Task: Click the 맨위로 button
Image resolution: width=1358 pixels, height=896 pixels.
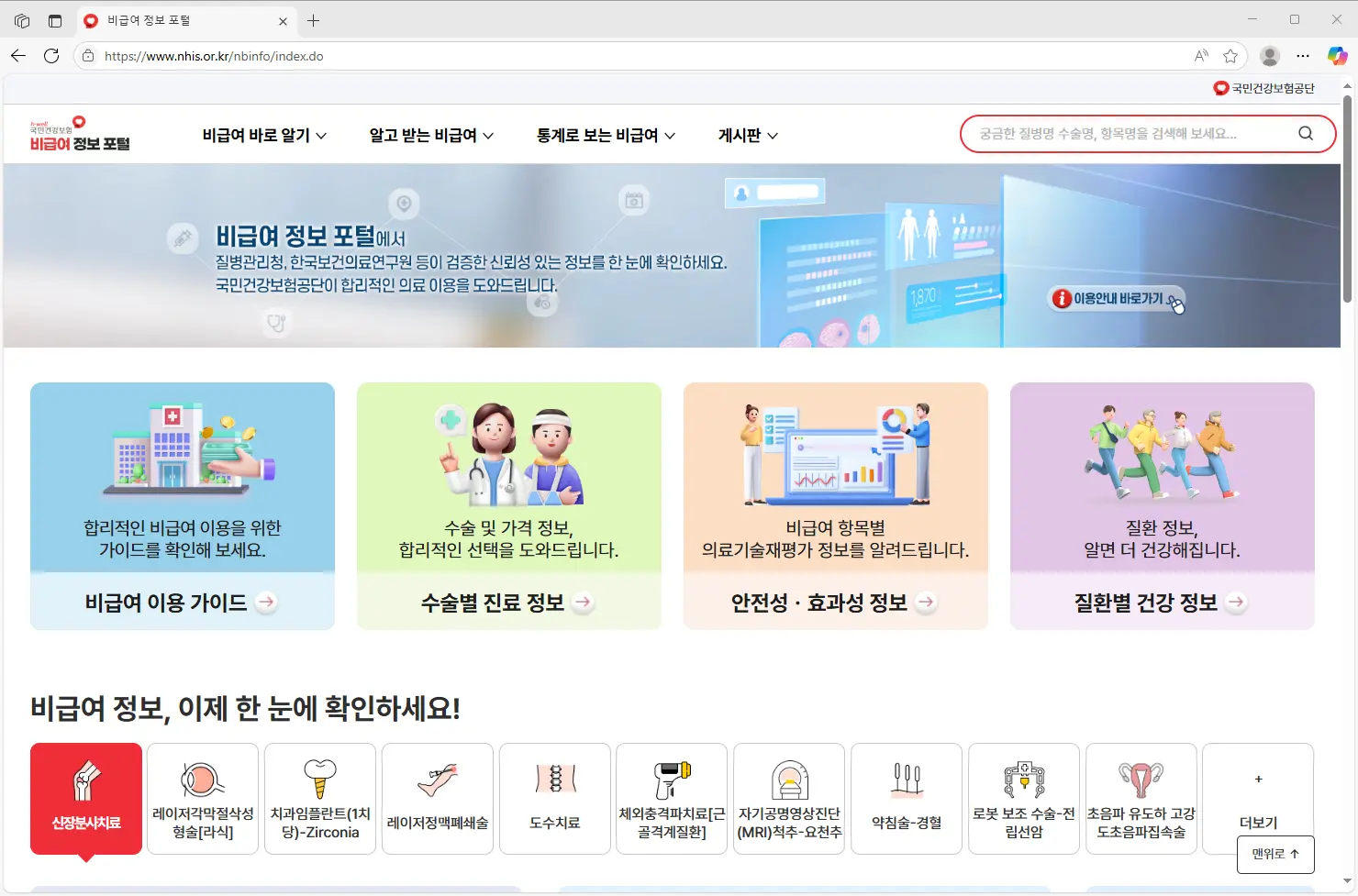Action: click(1275, 854)
